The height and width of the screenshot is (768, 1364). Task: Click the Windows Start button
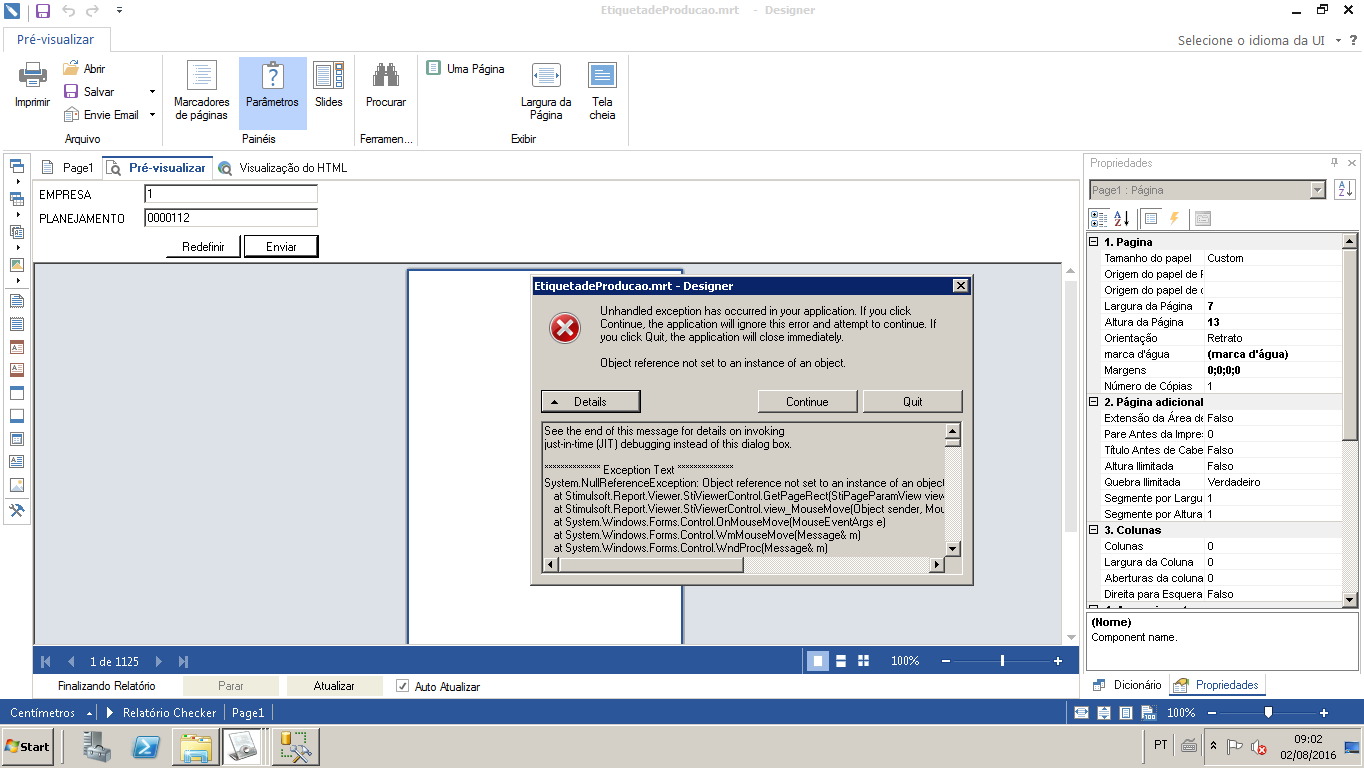coord(27,746)
